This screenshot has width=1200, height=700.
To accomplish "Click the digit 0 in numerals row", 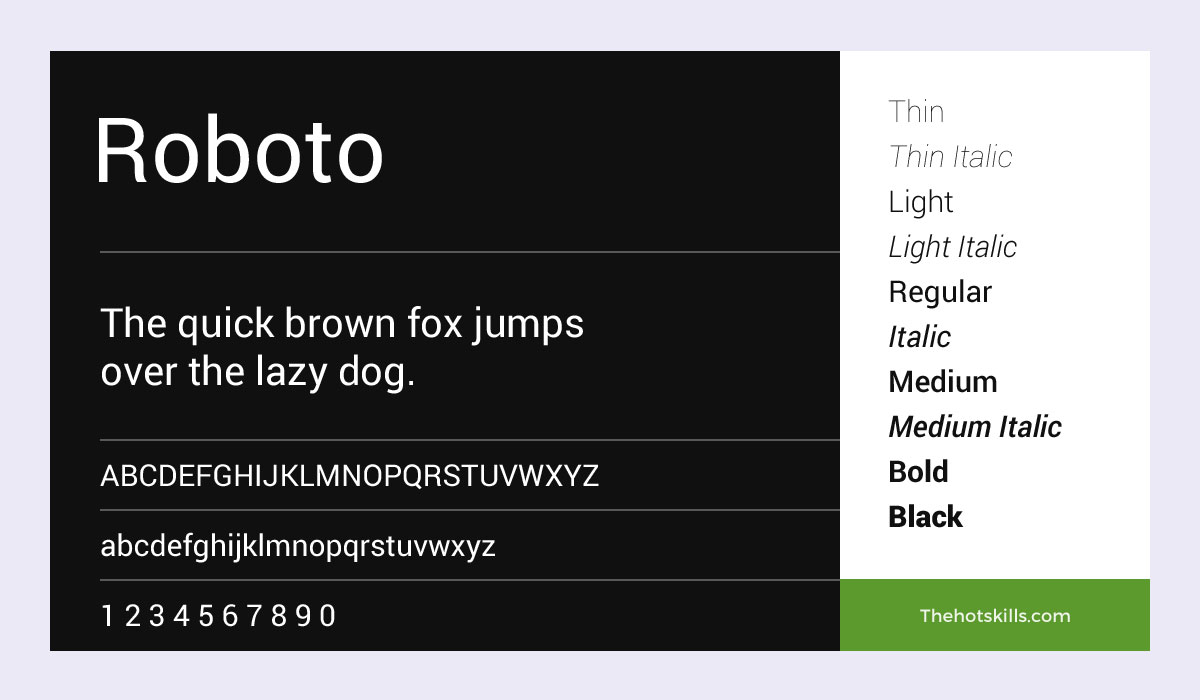I will coord(327,616).
